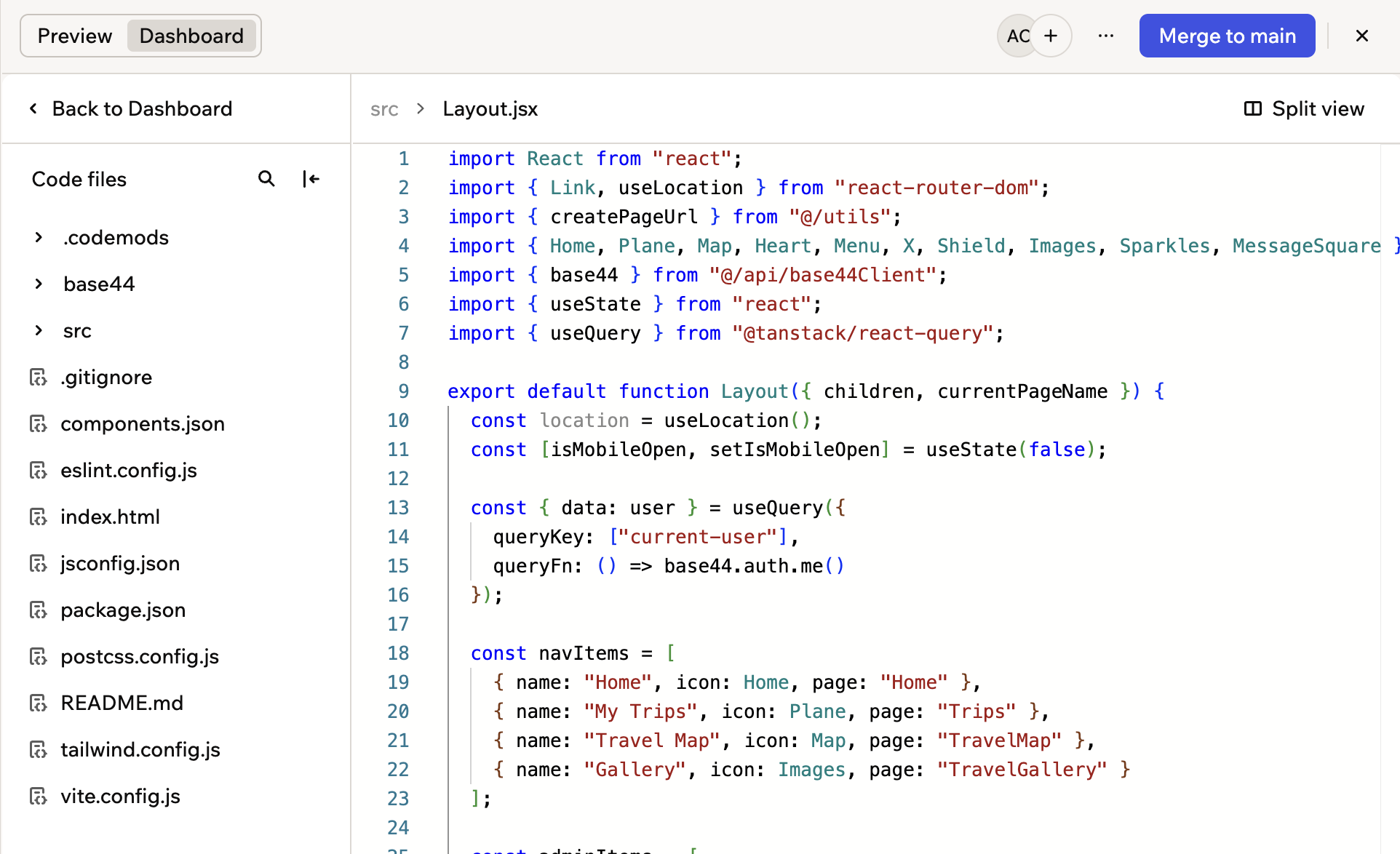
Task: Click isMobileOpen on line 11
Action: point(619,450)
